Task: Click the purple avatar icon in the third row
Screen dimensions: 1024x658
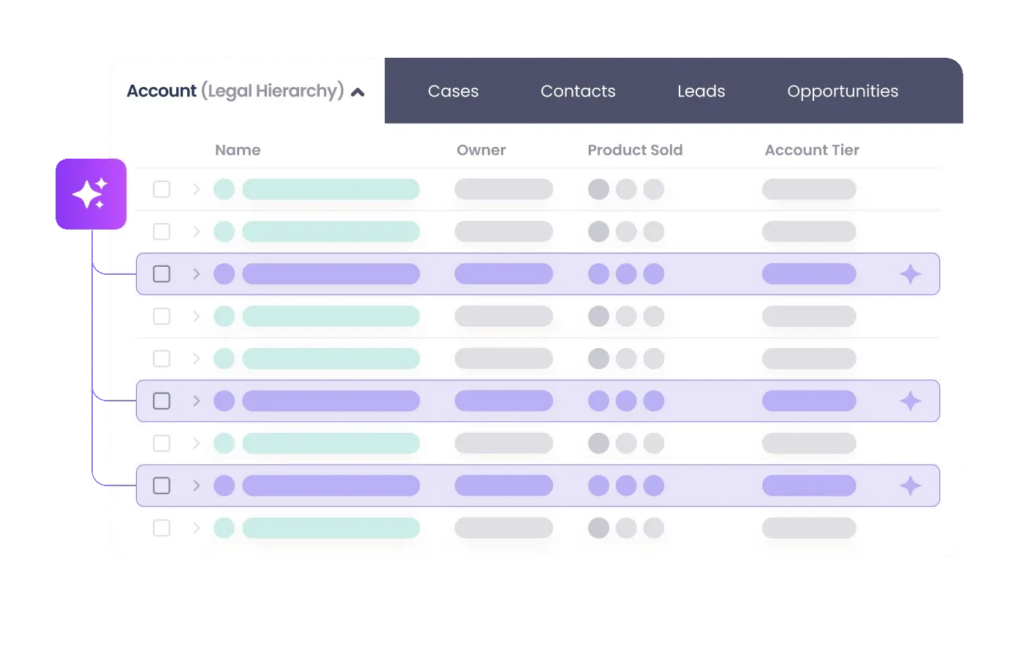Action: point(223,273)
